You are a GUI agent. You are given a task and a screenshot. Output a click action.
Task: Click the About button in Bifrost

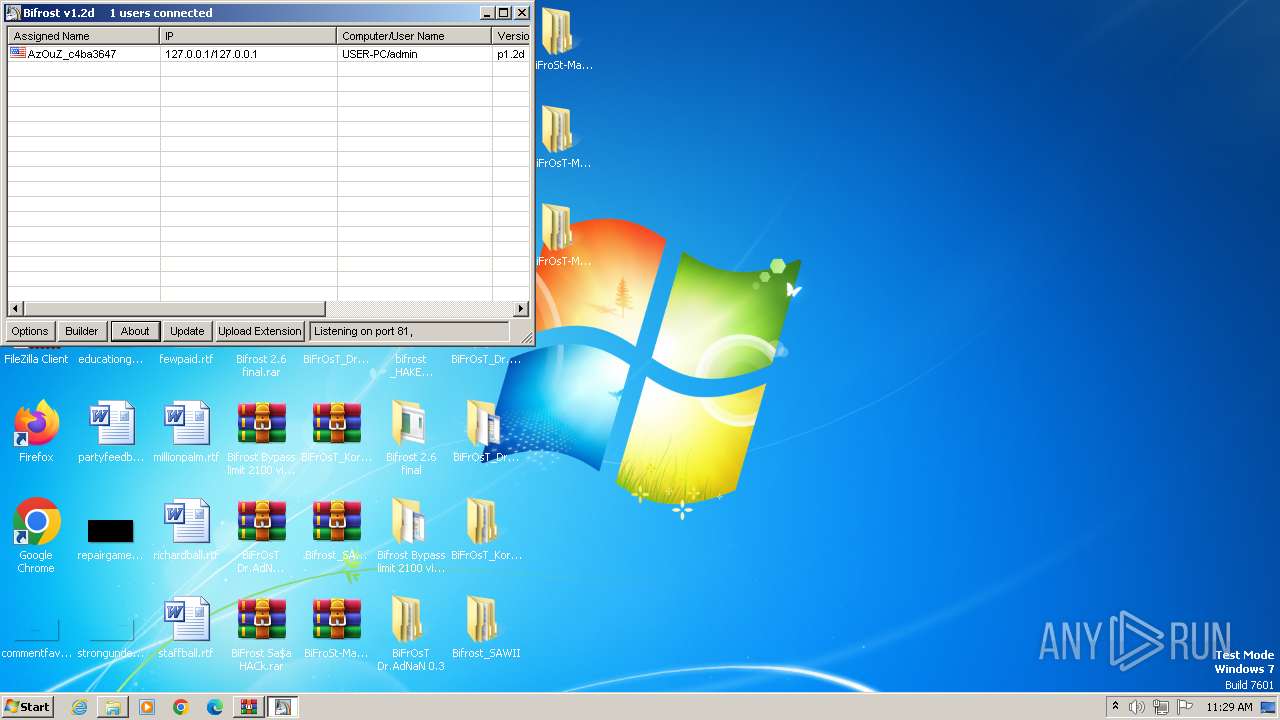point(135,331)
